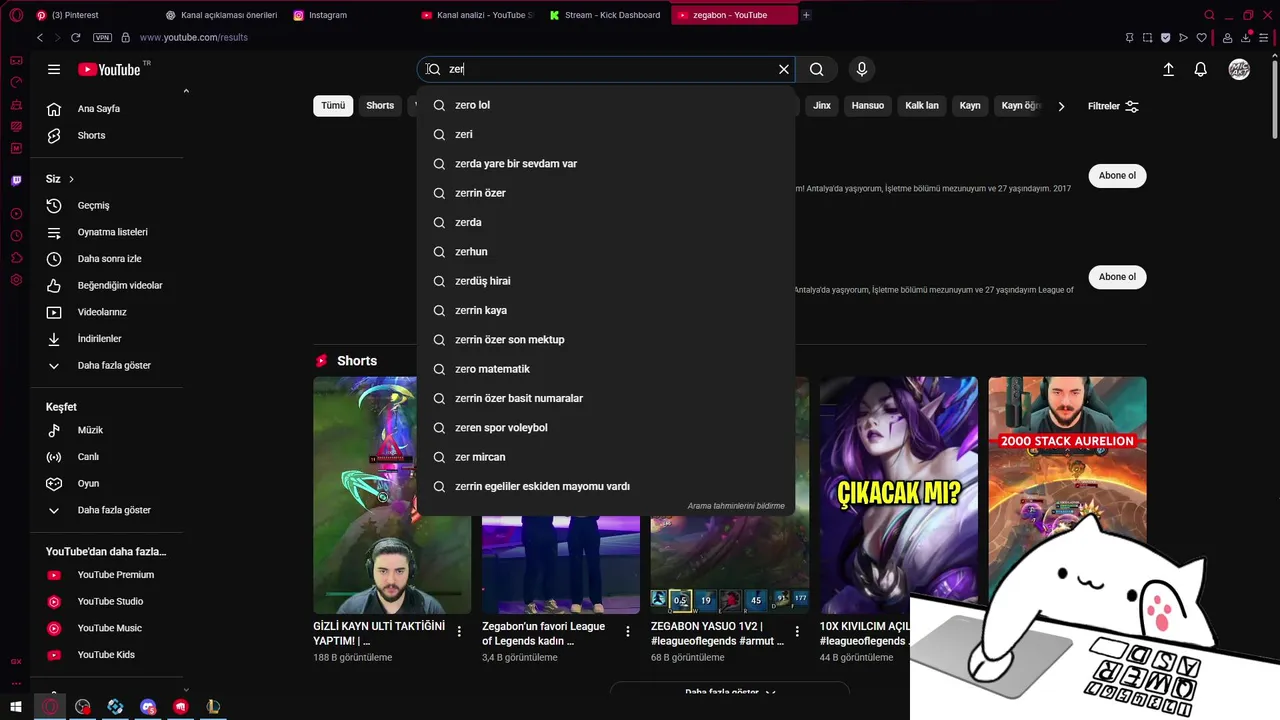Open İndirilenler page

click(x=107, y=339)
